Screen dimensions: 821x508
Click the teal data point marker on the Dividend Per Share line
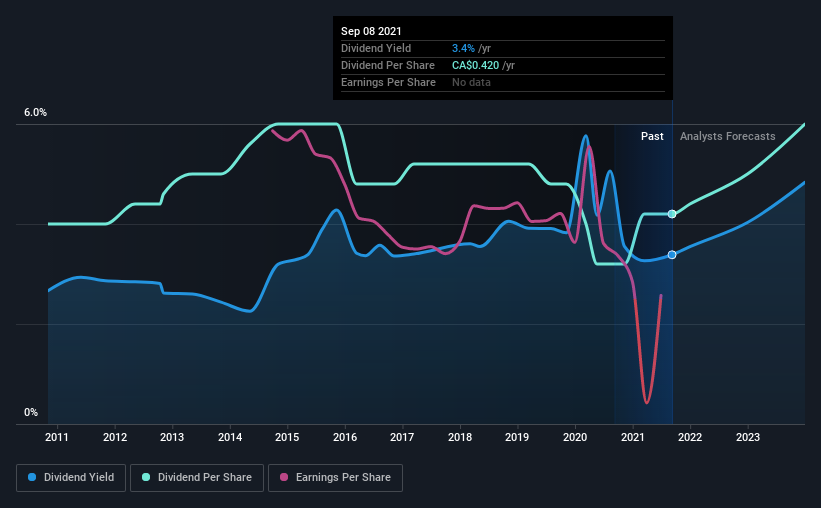tap(672, 214)
